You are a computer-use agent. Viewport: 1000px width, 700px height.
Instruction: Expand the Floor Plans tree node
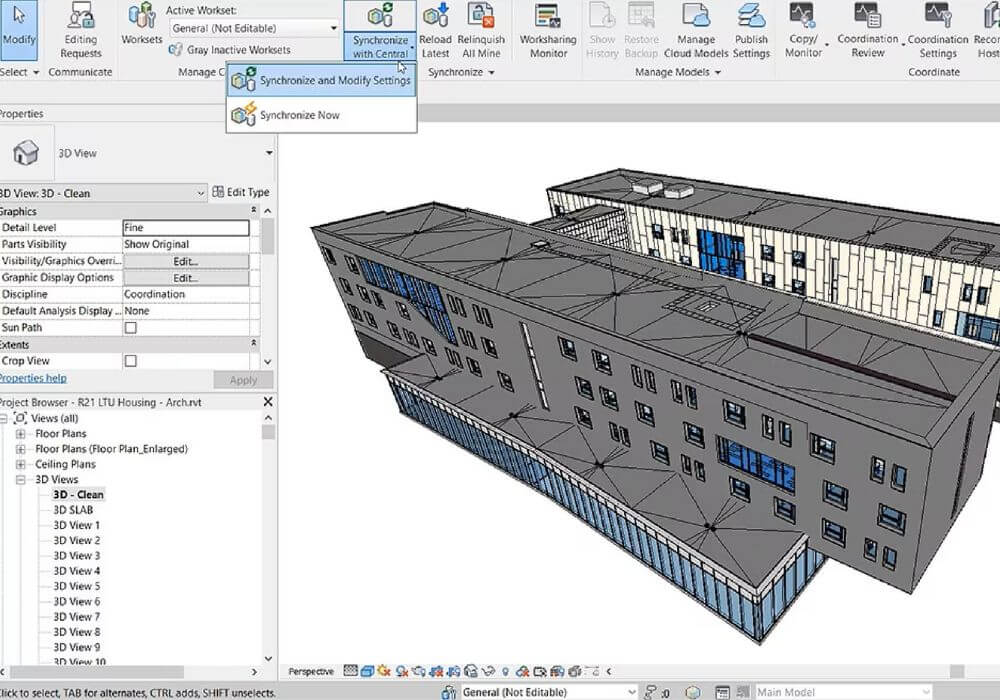21,434
